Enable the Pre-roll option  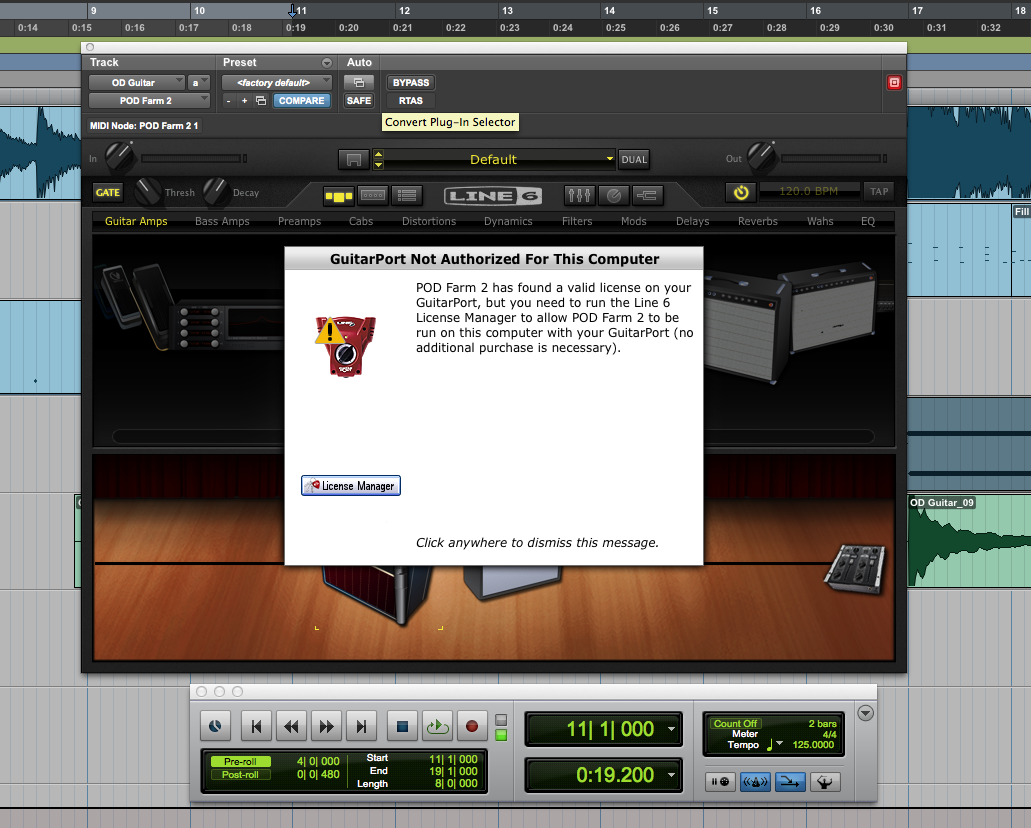[x=240, y=762]
